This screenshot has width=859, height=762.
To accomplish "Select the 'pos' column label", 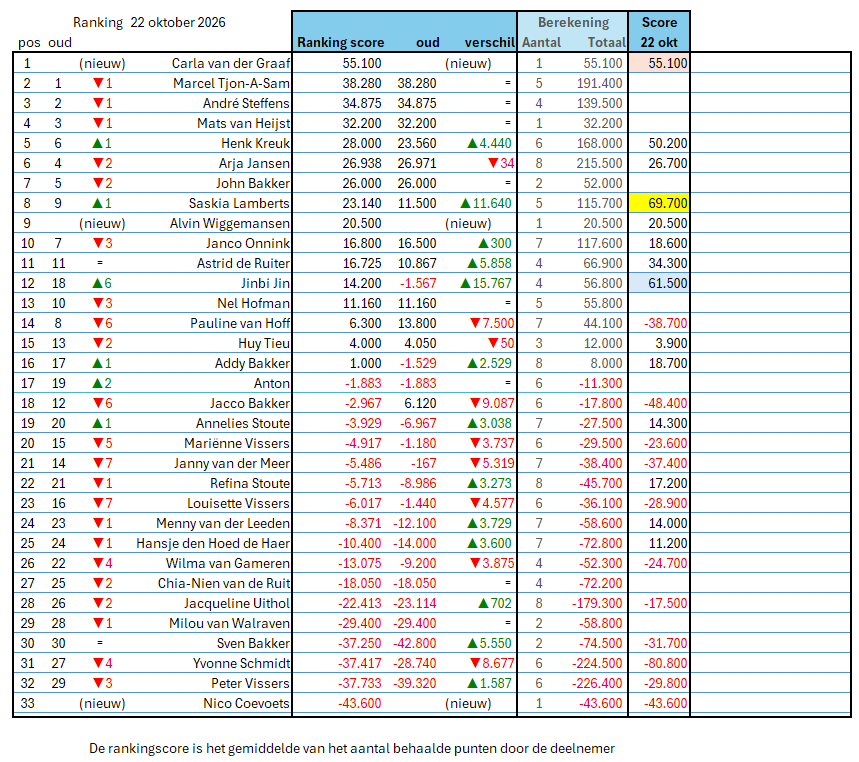I will pyautogui.click(x=29, y=43).
